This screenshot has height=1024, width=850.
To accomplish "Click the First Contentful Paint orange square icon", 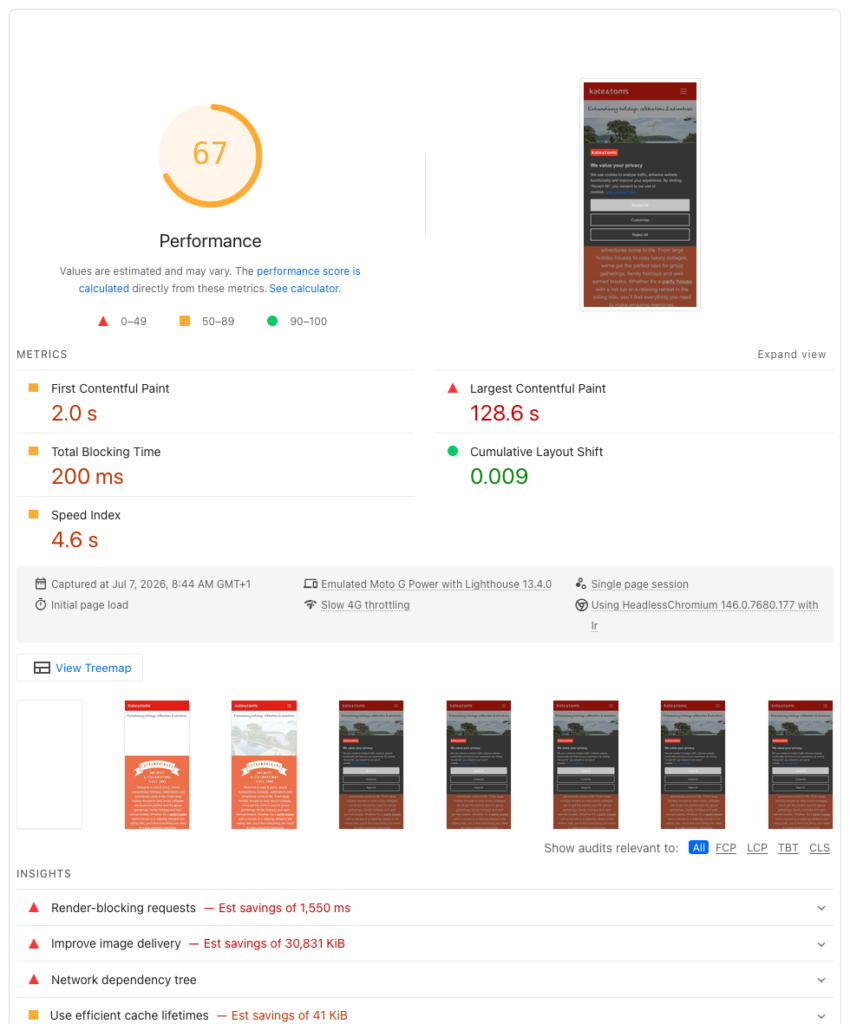I will 33,387.
